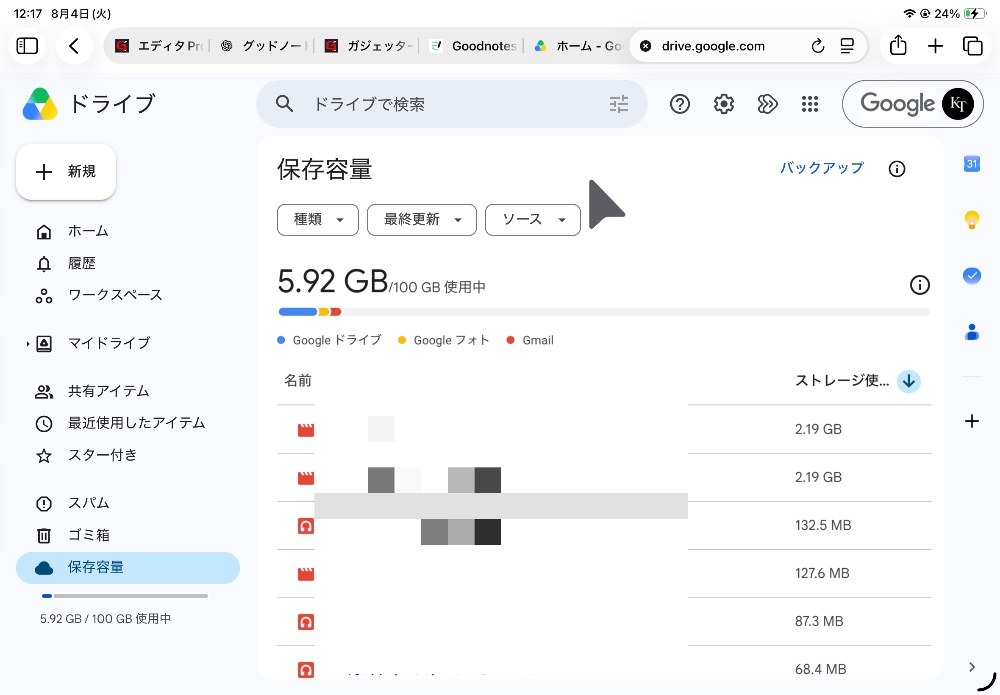Switch to the ガジェッター tab
Screen dimensions: 1000x695
pos(367,46)
